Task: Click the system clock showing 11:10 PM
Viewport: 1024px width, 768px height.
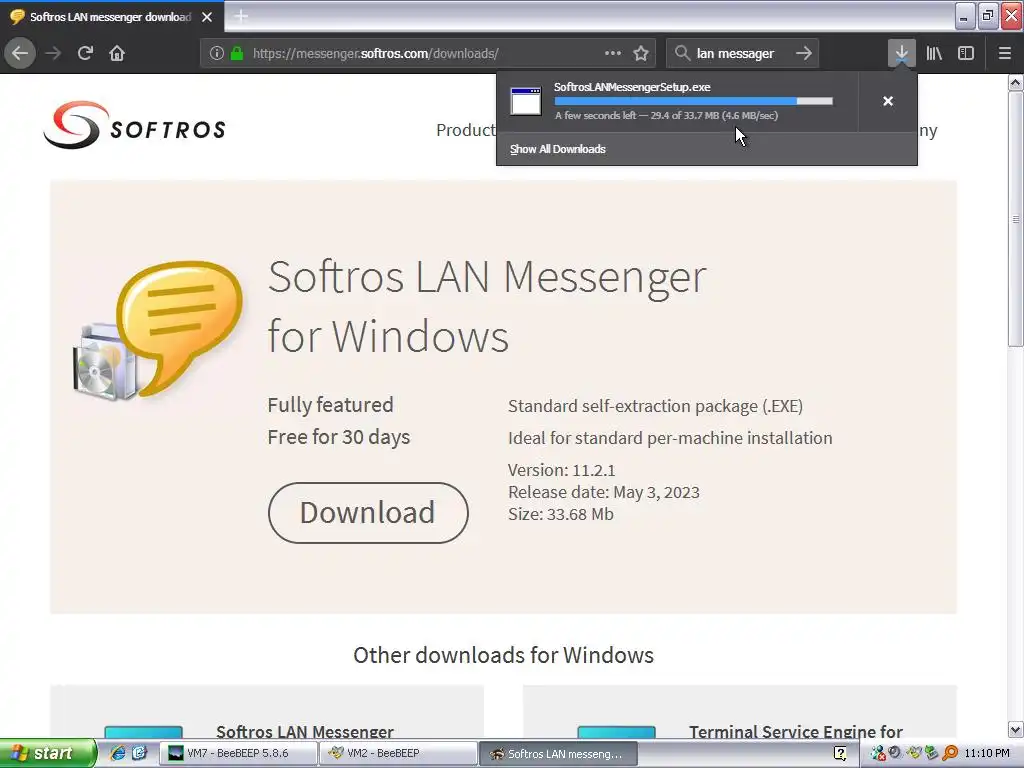Action: pyautogui.click(x=987, y=754)
